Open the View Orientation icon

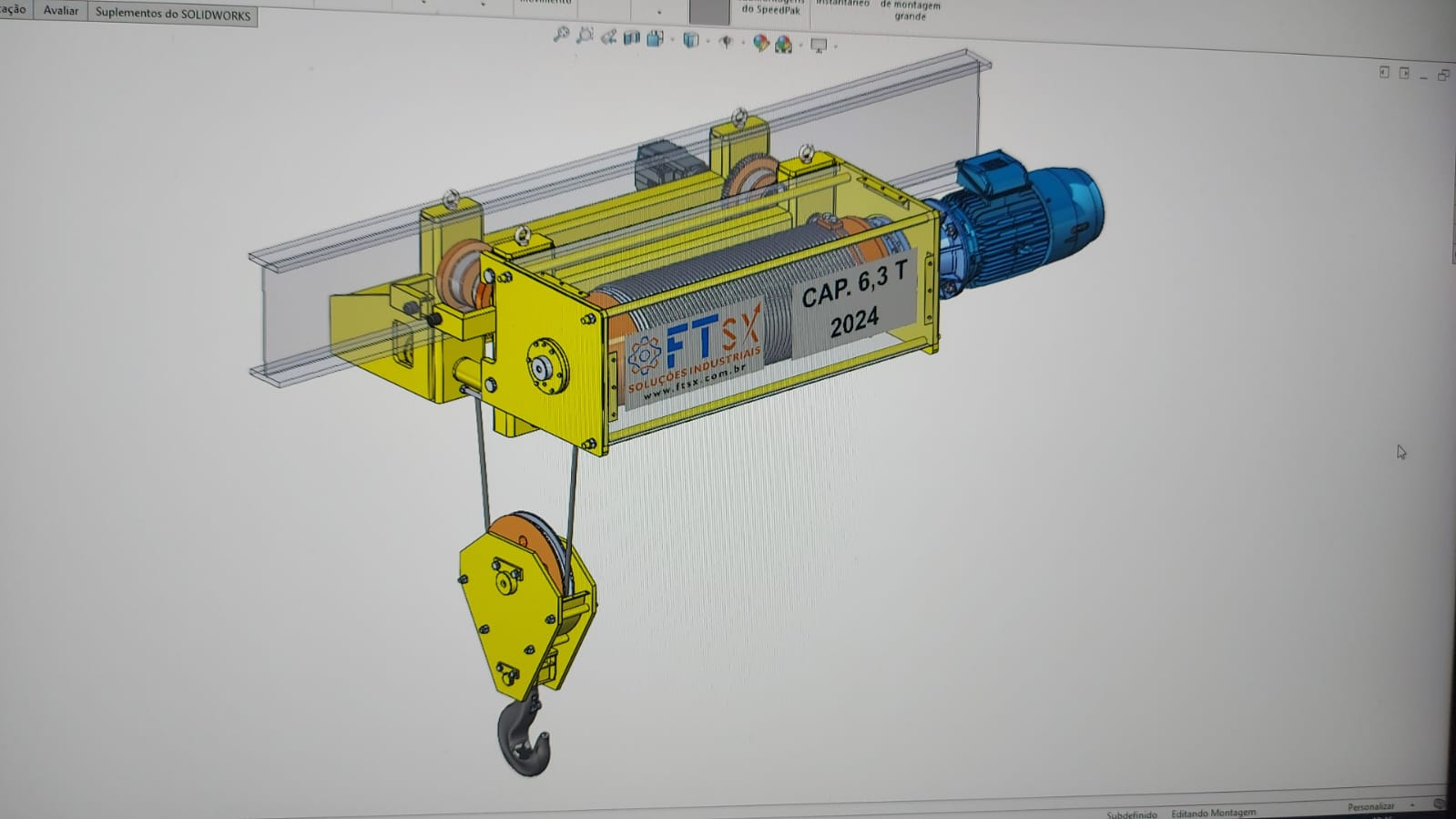click(655, 38)
